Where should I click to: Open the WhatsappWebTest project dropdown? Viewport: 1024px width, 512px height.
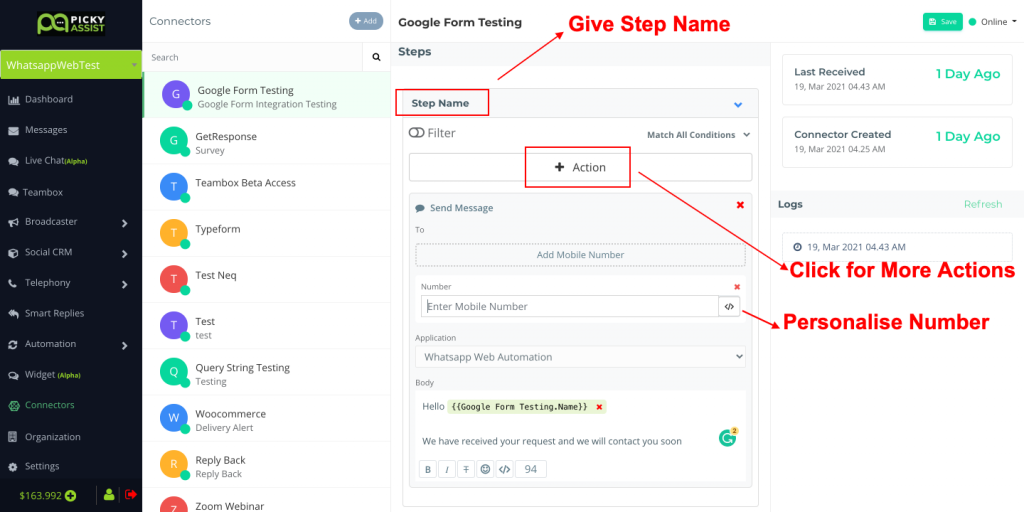pos(71,65)
